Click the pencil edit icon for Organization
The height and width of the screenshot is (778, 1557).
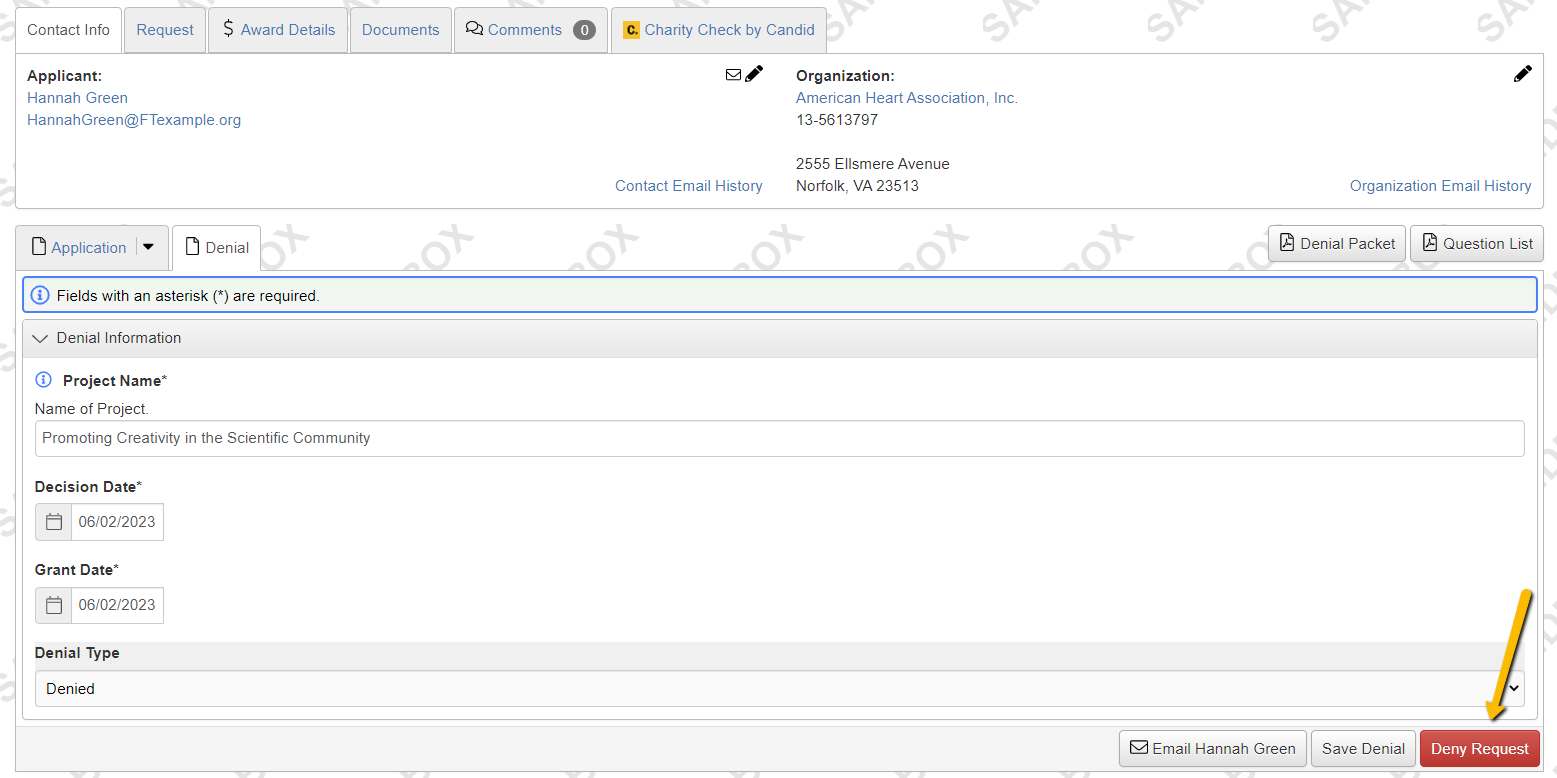(1523, 72)
